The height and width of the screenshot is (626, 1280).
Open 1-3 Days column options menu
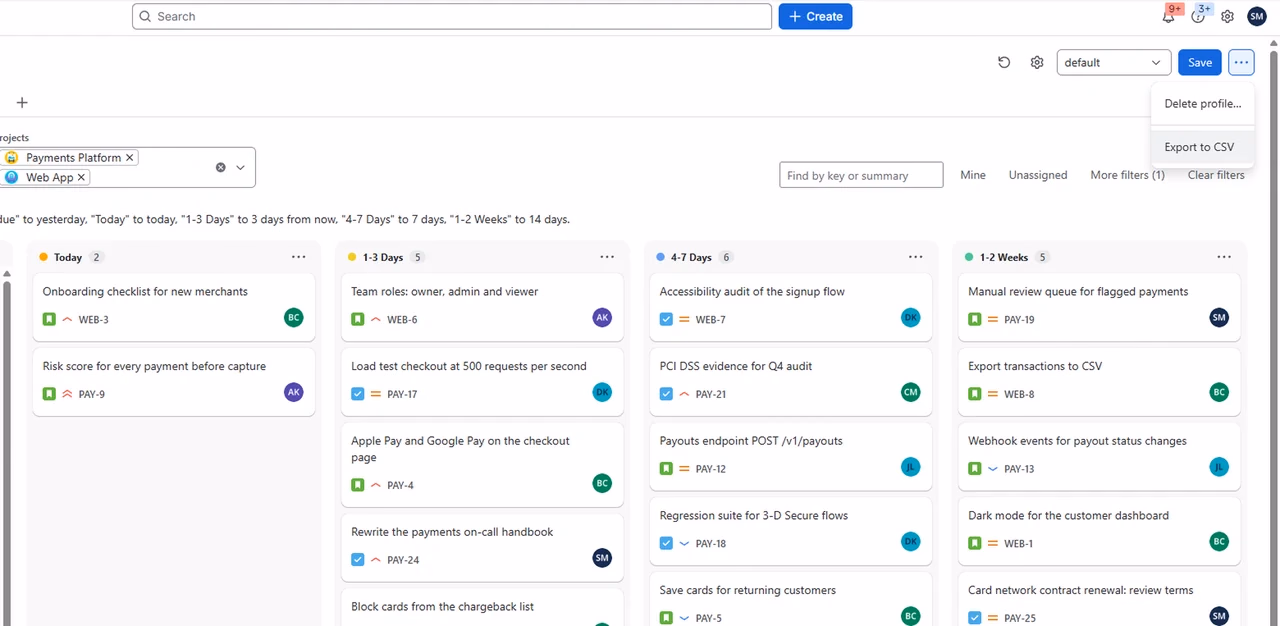pos(607,257)
